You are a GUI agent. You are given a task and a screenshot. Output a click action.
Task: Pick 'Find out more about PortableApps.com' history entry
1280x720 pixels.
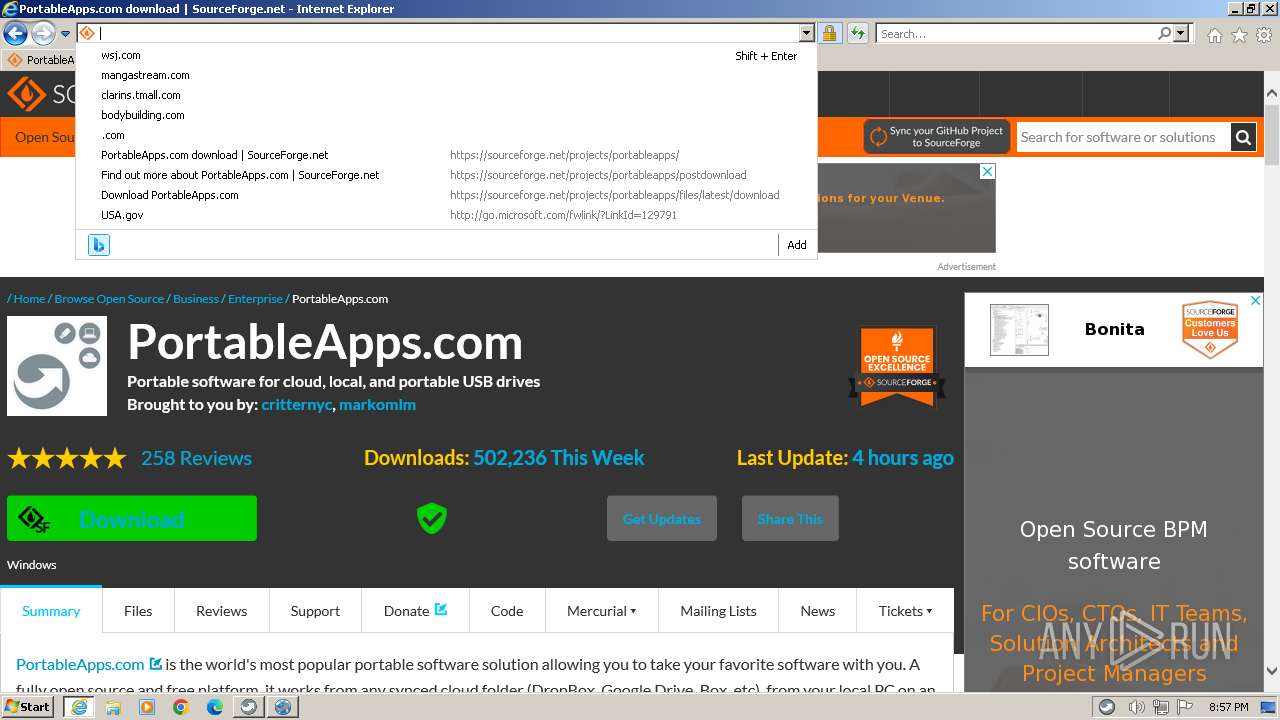pyautogui.click(x=446, y=175)
